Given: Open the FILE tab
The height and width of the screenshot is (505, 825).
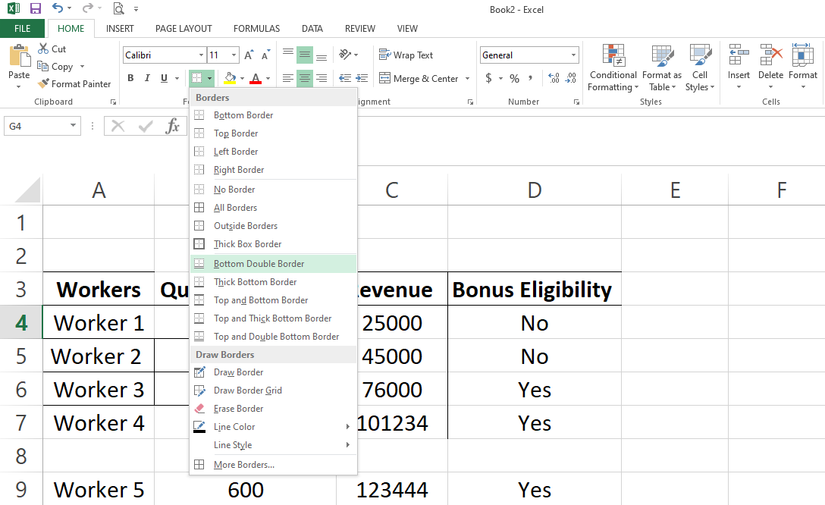Looking at the screenshot, I should (22, 28).
